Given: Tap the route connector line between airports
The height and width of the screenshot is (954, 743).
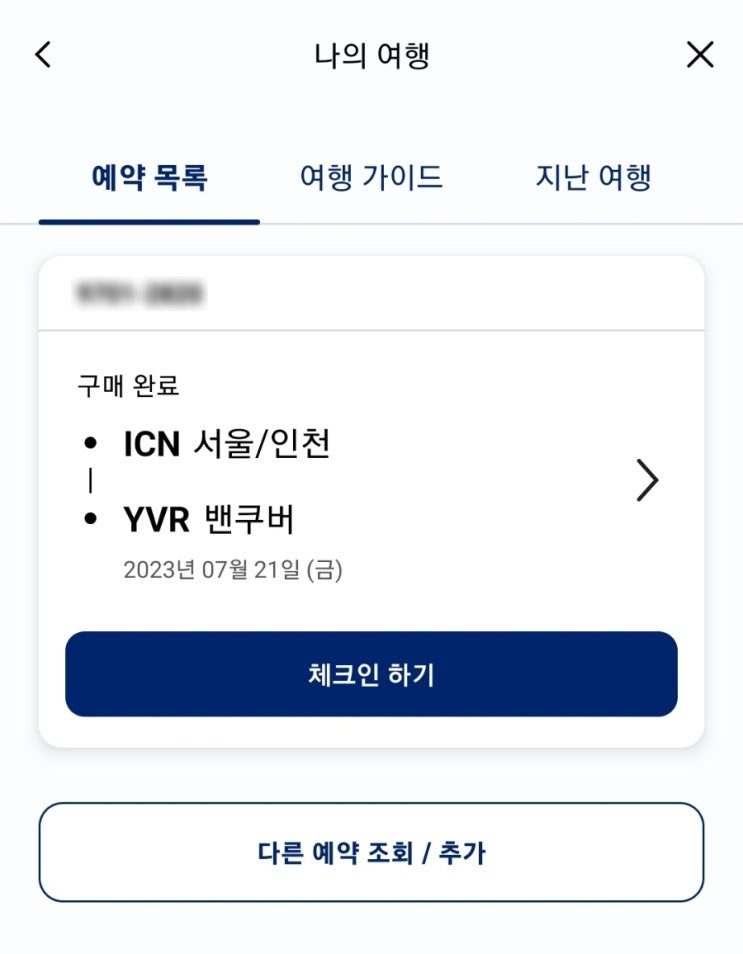Looking at the screenshot, I should (x=91, y=482).
